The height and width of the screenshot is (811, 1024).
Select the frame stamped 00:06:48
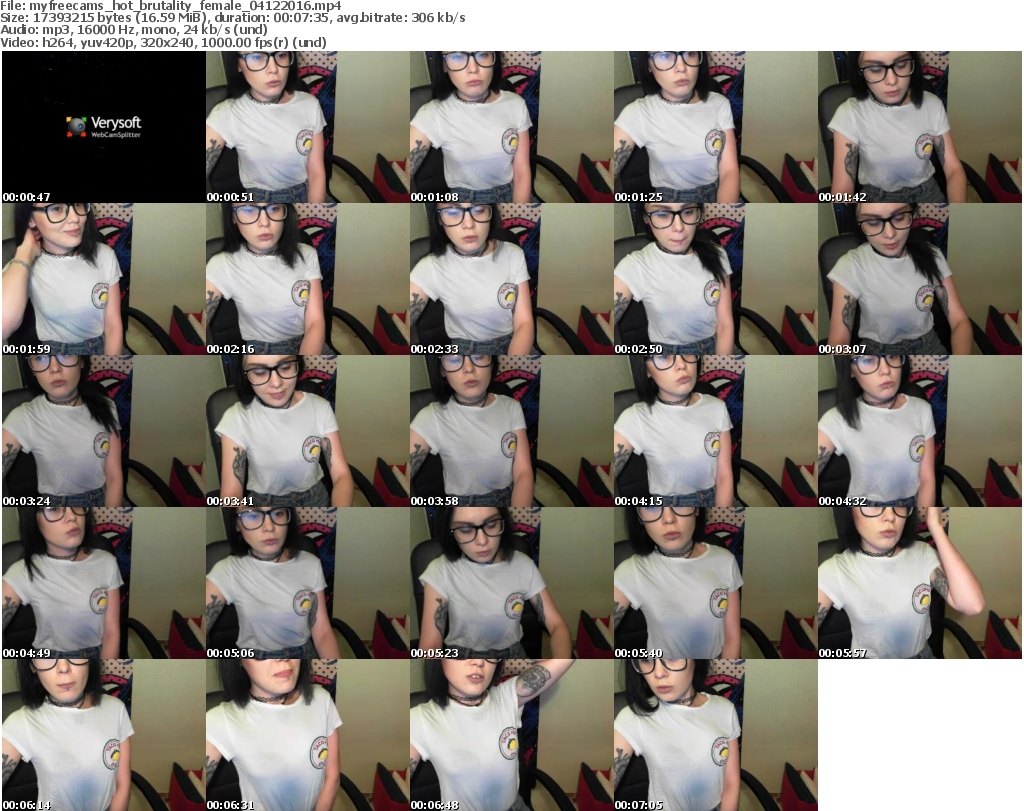coord(511,735)
